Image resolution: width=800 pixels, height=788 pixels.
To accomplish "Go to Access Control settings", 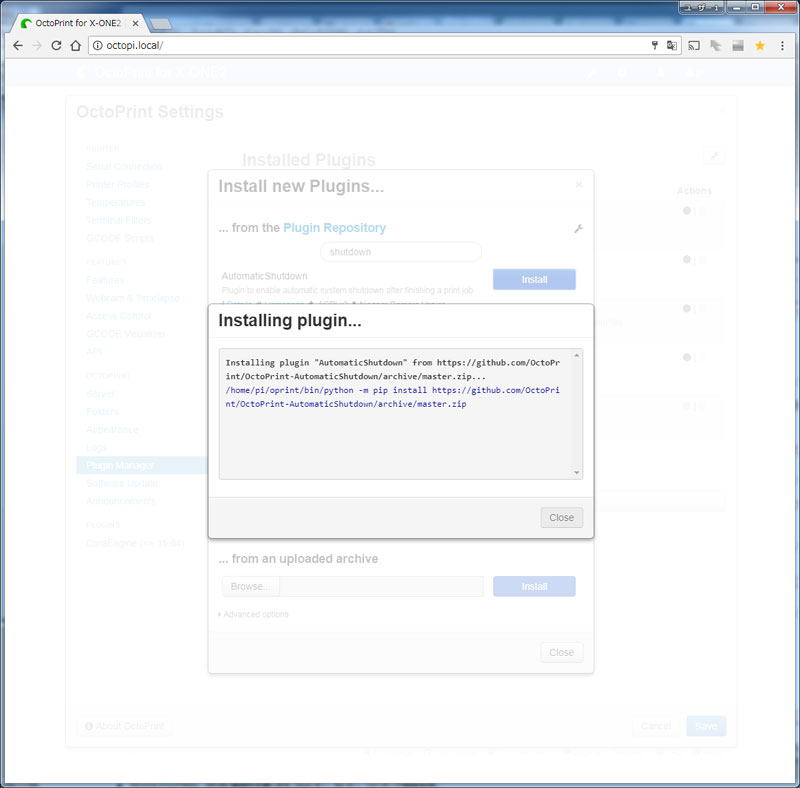I will (x=119, y=316).
